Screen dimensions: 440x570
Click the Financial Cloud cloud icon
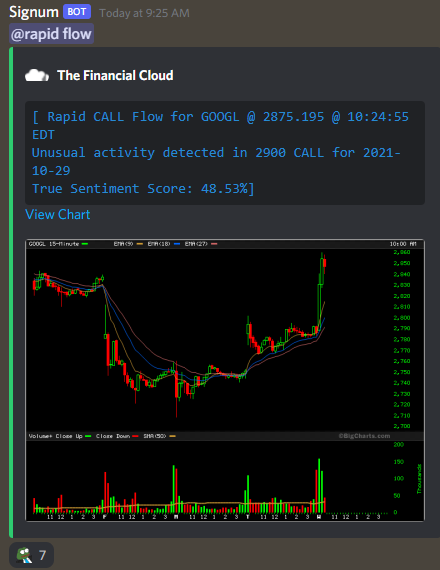point(37,76)
